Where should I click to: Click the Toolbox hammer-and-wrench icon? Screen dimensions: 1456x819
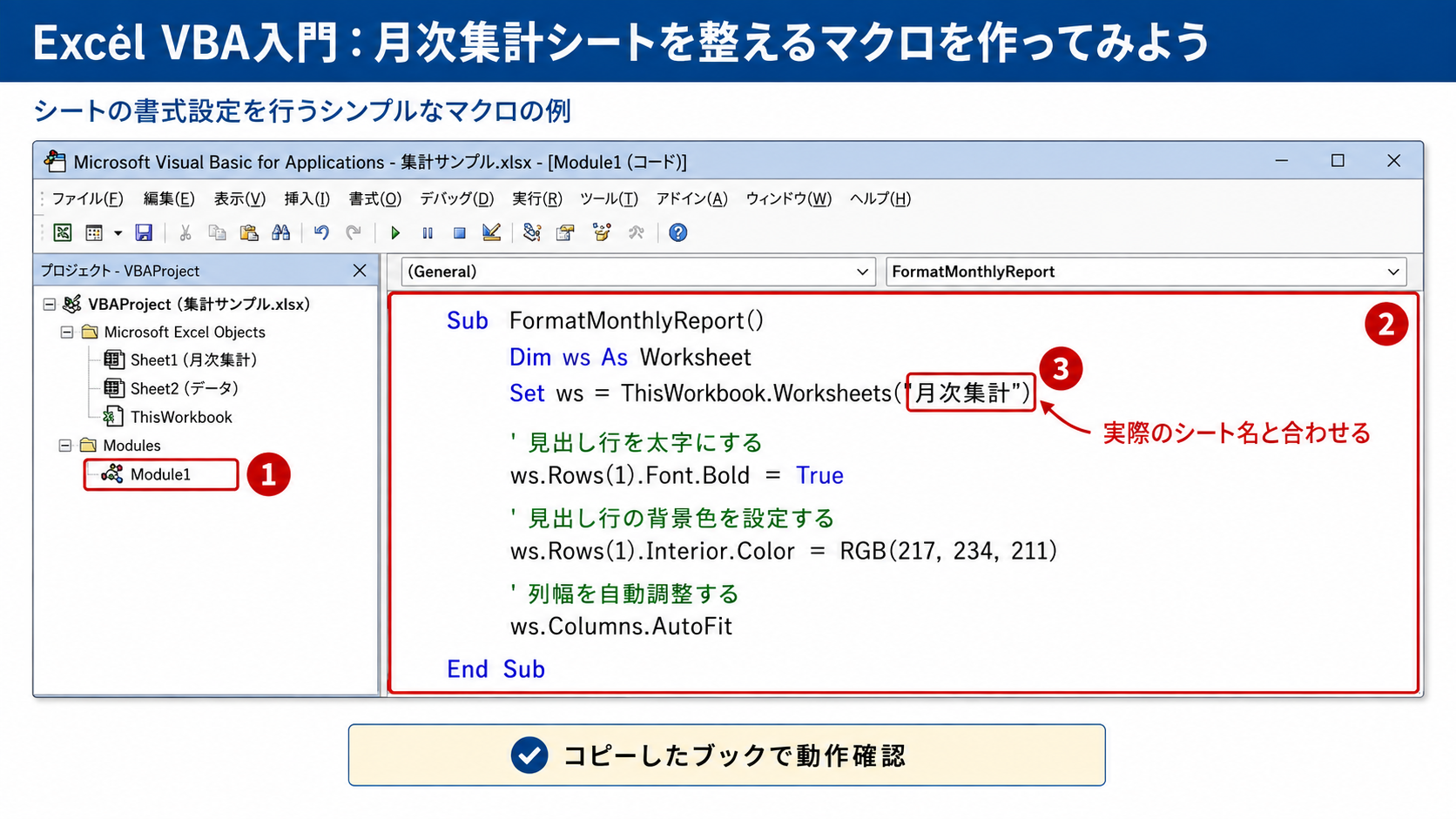tap(637, 232)
